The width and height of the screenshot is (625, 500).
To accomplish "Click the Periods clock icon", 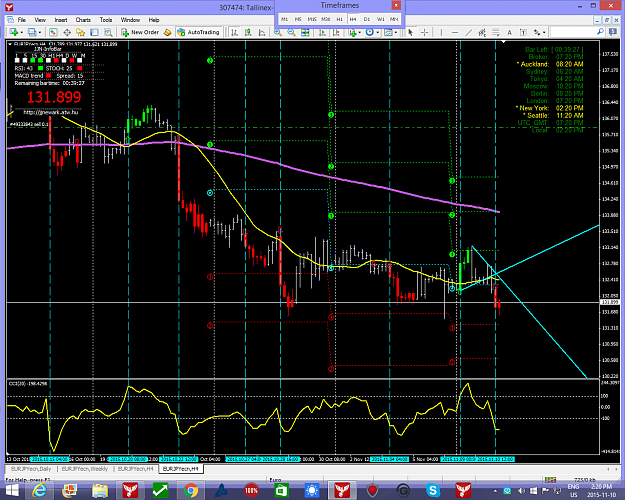I will click(x=369, y=32).
